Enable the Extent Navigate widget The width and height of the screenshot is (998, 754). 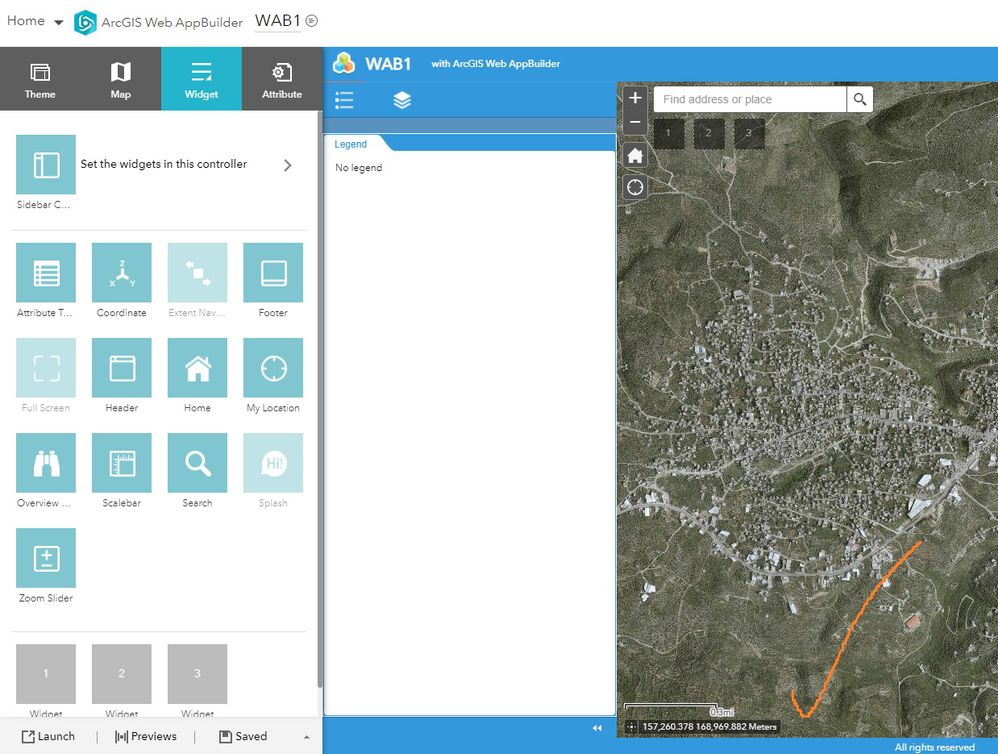(197, 272)
